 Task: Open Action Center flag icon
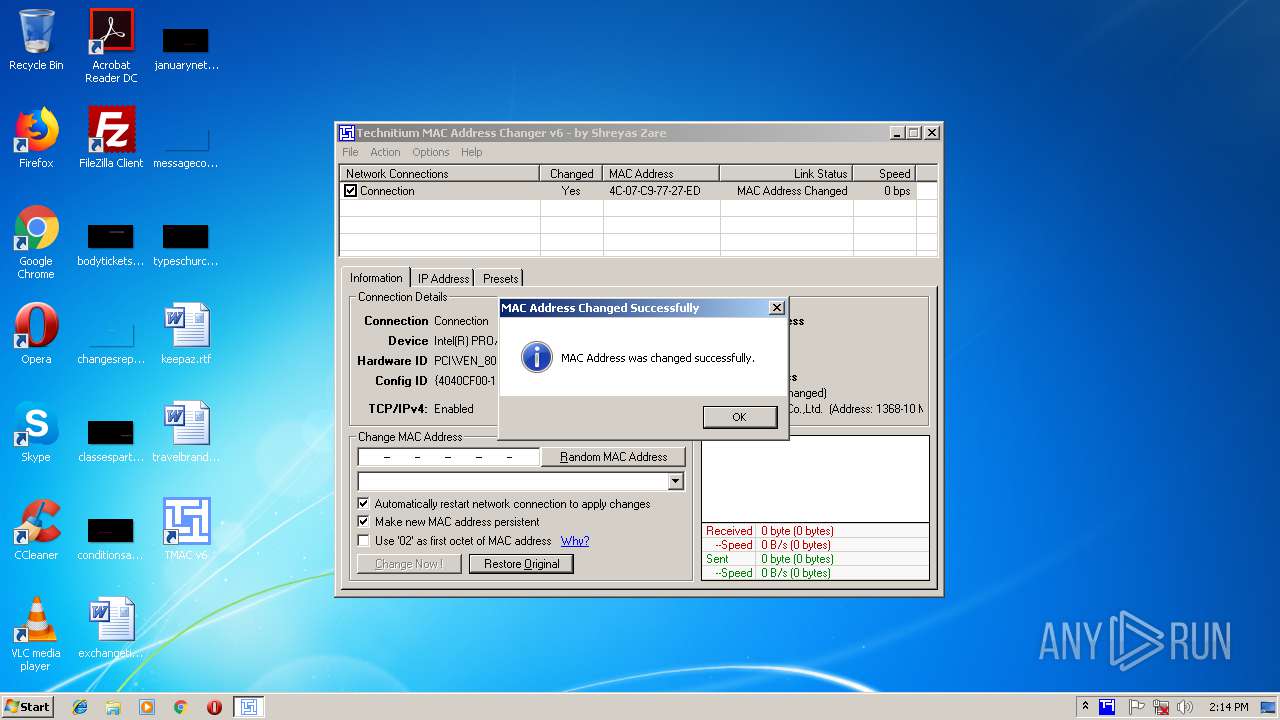[1136, 707]
